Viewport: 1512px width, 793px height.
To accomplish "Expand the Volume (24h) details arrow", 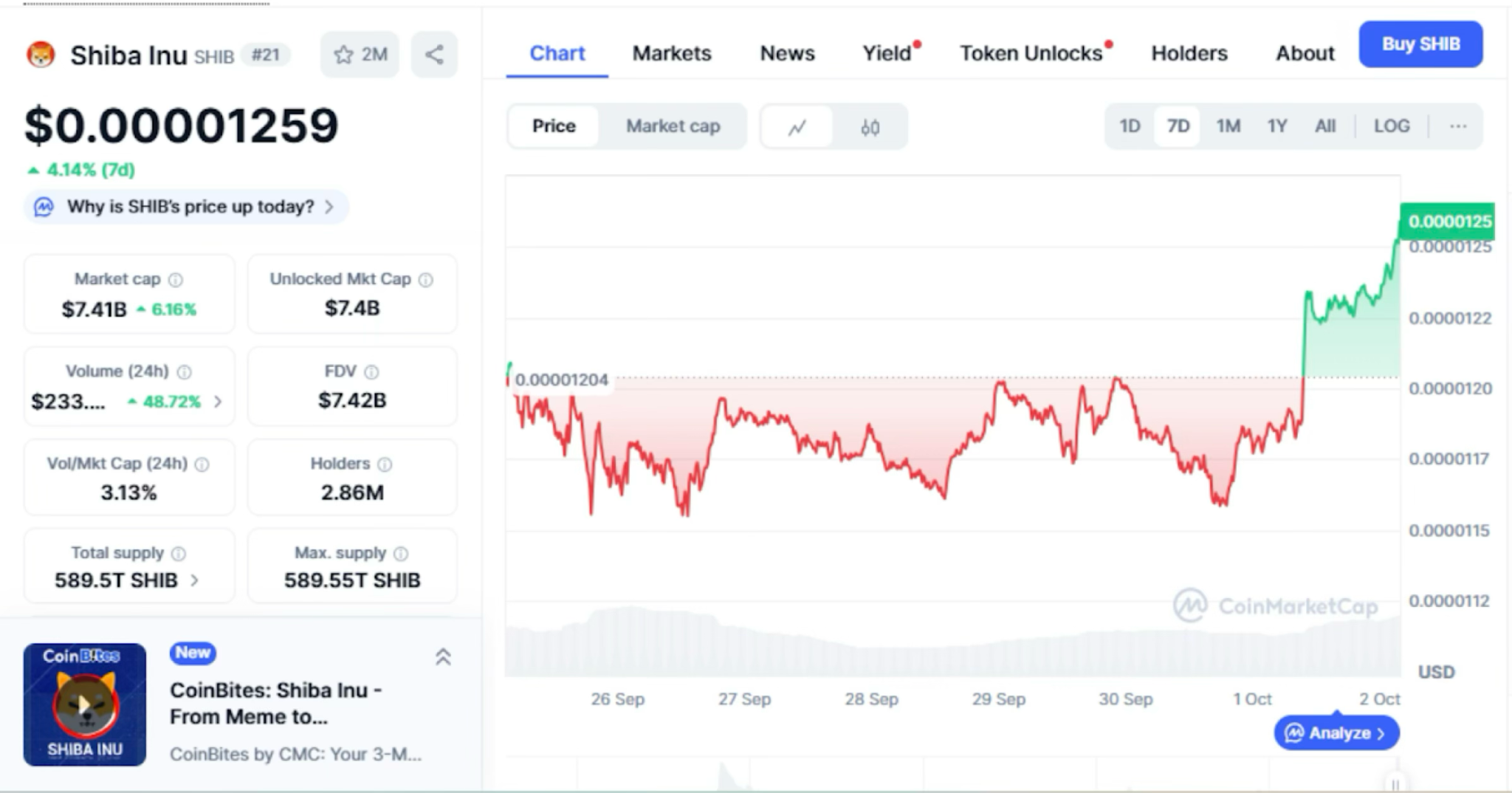I will [218, 402].
